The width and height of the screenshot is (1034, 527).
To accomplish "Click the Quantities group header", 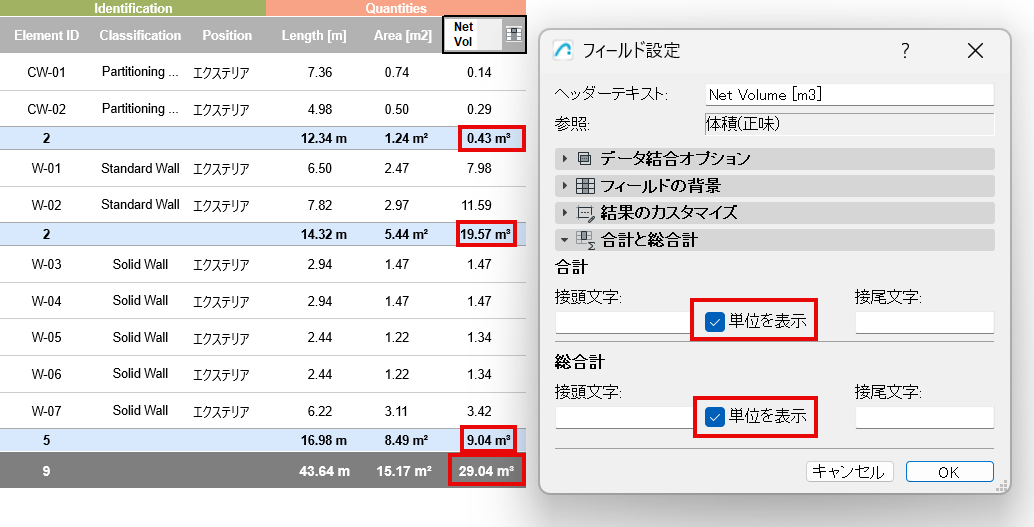I will coord(396,8).
